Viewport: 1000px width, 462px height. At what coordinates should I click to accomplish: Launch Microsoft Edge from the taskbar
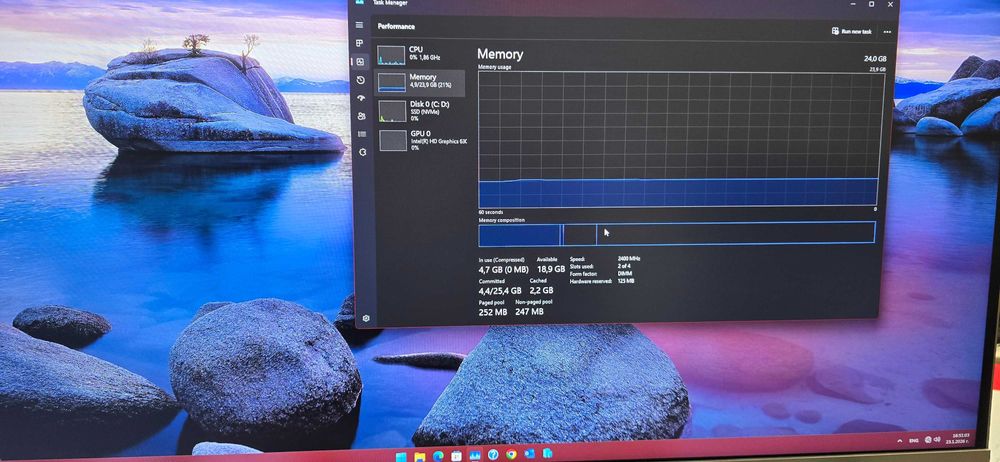pos(438,456)
